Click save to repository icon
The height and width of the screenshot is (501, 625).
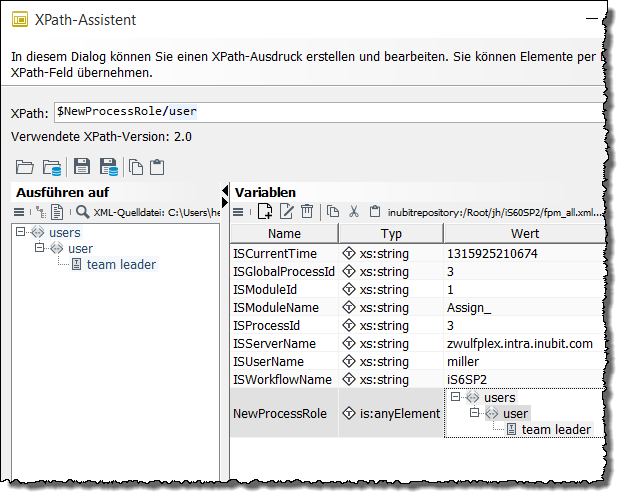[108, 167]
